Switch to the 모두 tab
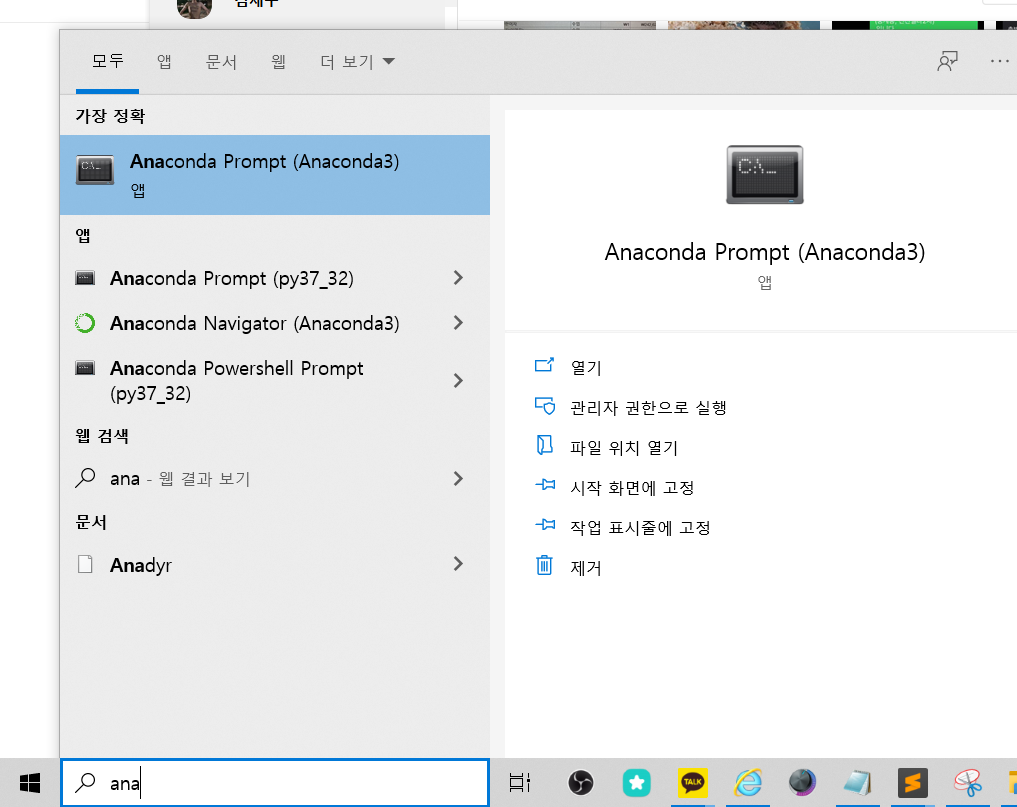1017x807 pixels. (x=107, y=62)
